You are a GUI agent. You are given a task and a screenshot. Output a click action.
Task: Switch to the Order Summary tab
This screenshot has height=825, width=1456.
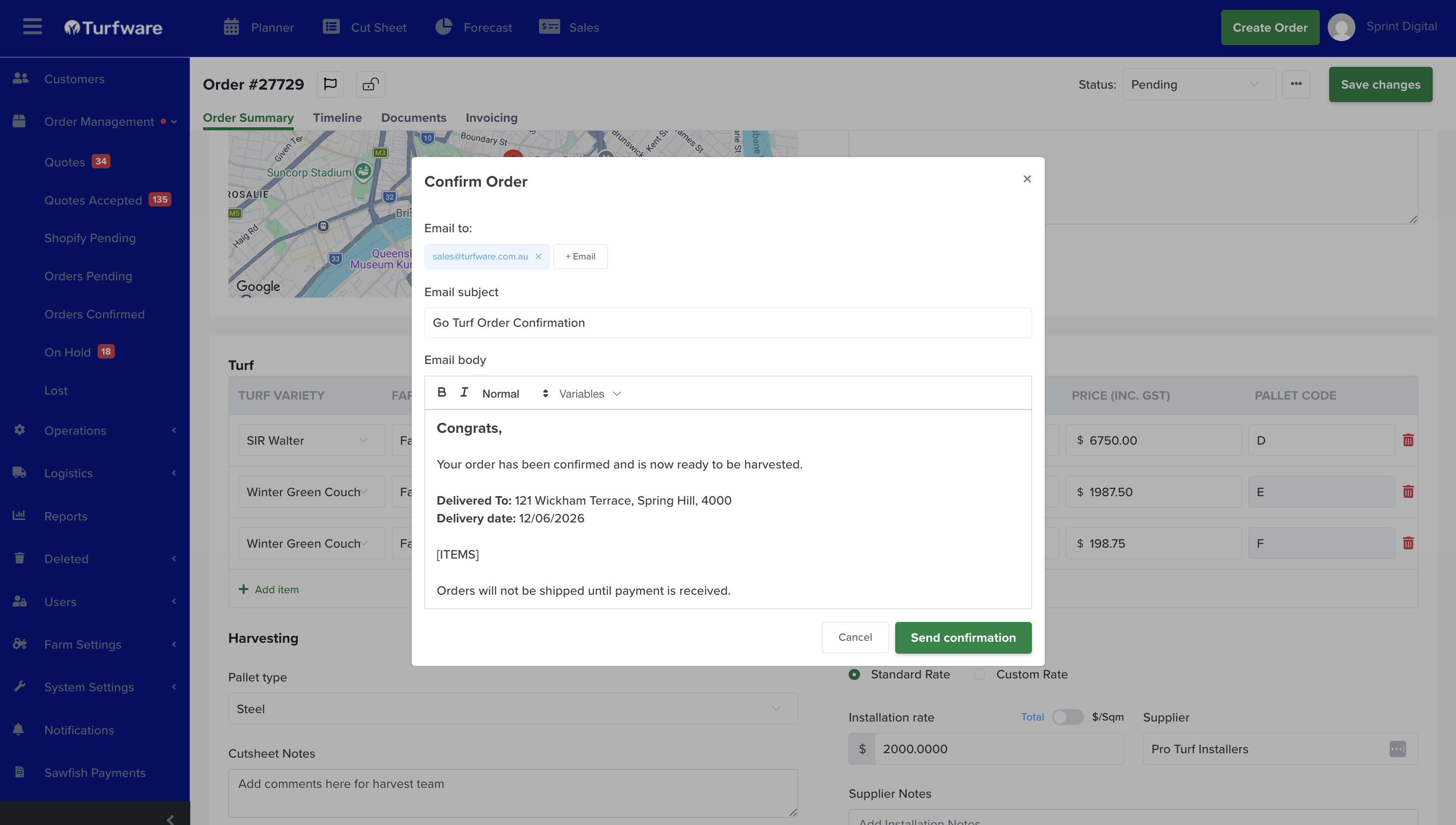tap(248, 118)
